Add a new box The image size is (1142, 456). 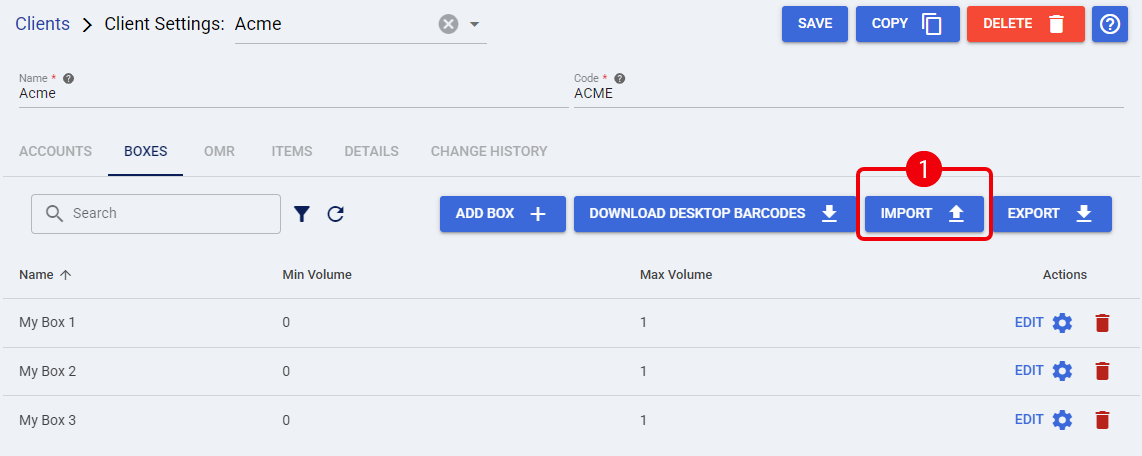(x=503, y=214)
